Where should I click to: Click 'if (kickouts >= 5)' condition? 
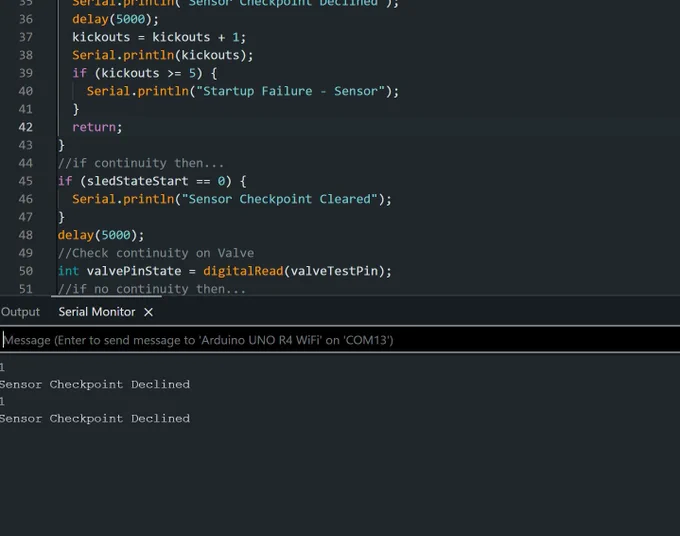(x=137, y=73)
